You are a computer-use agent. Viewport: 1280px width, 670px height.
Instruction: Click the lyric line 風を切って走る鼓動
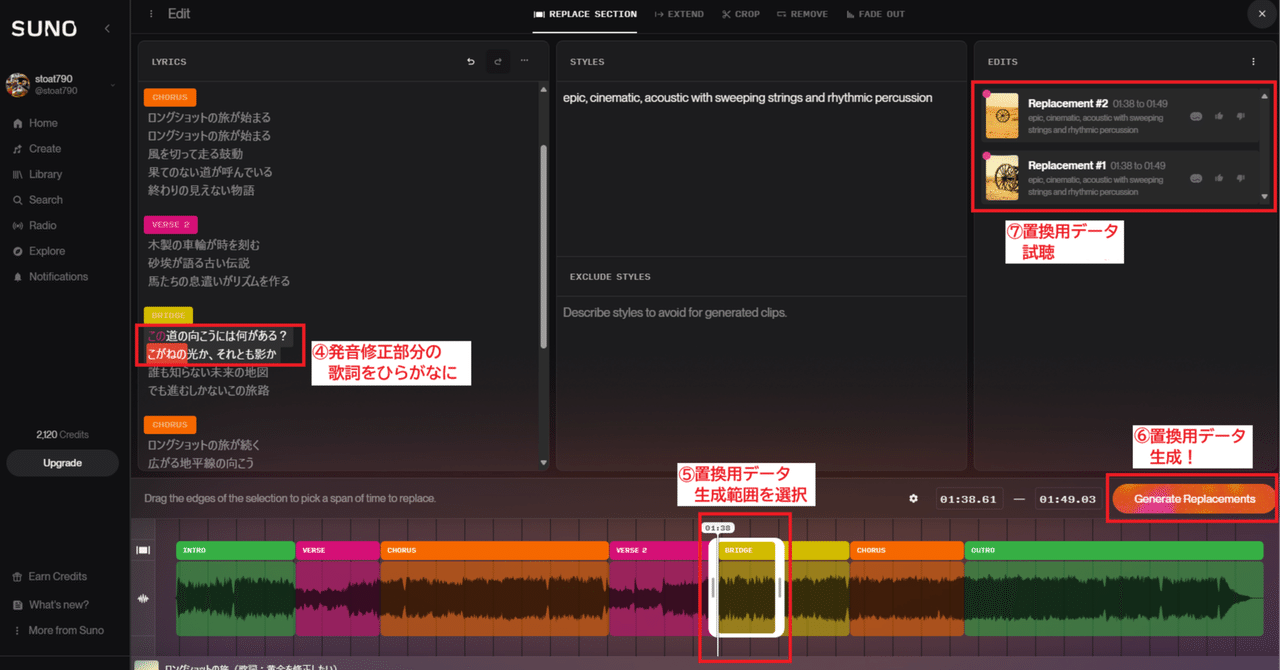click(195, 154)
